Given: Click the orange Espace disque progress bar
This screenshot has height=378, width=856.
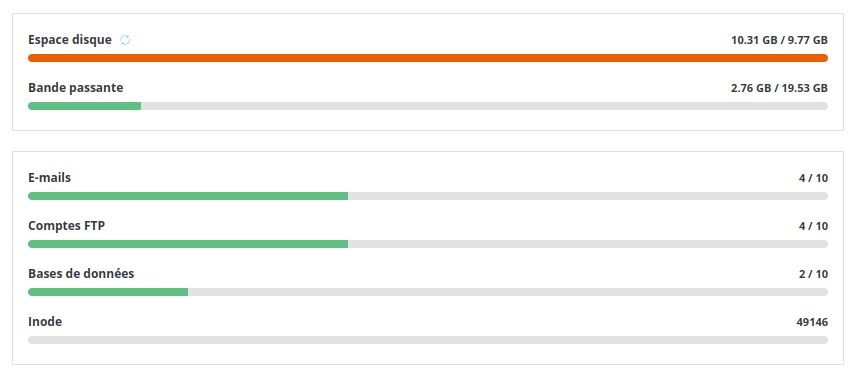Looking at the screenshot, I should coord(428,58).
